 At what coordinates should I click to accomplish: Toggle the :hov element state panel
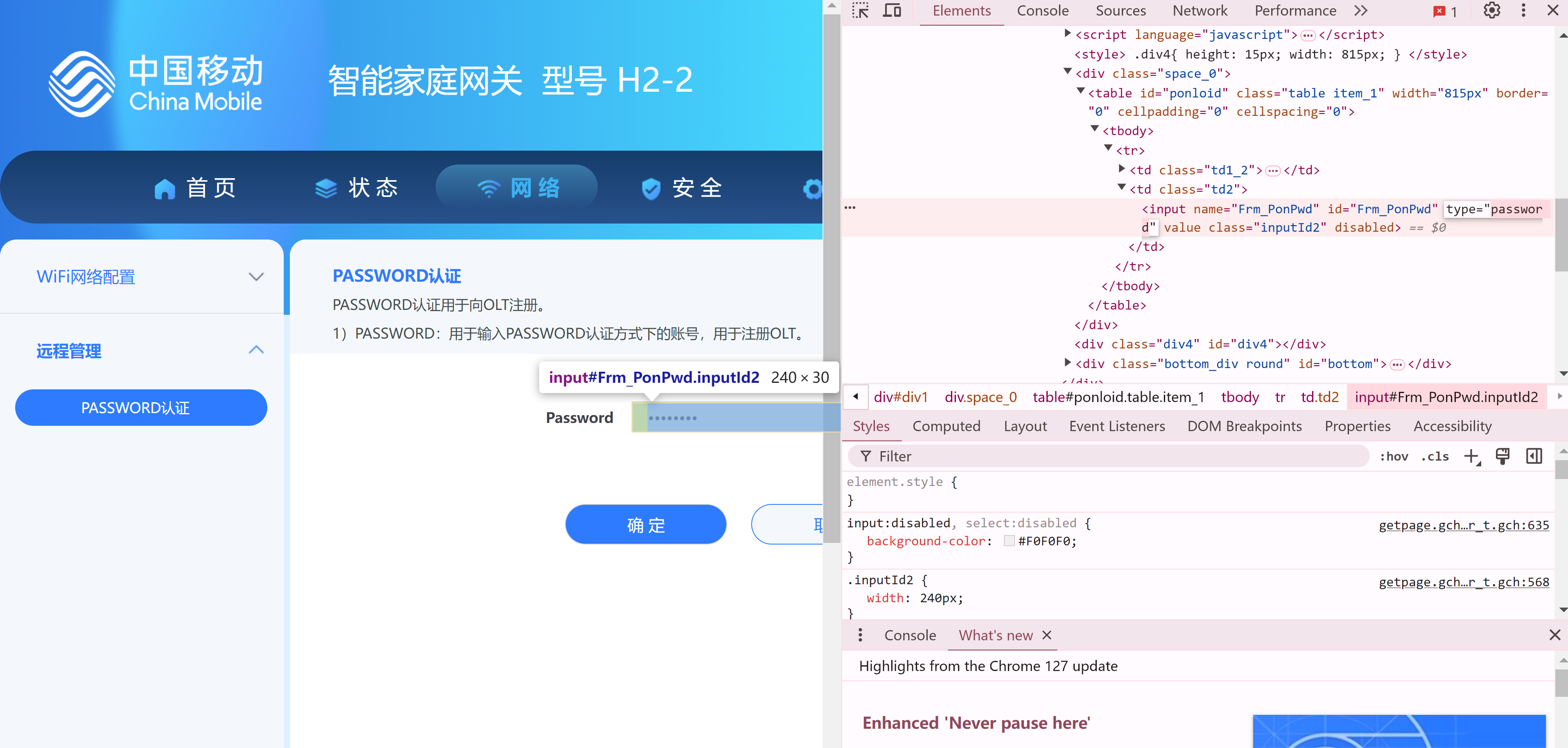point(1393,456)
